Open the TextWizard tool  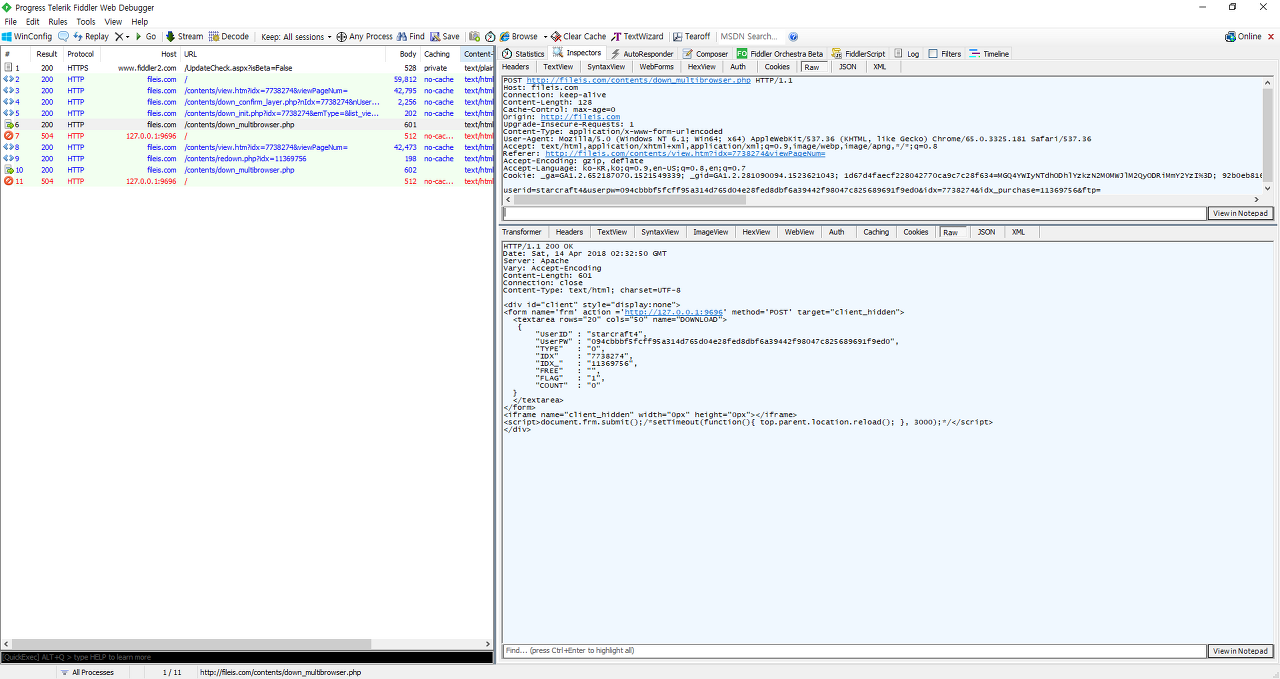638,36
